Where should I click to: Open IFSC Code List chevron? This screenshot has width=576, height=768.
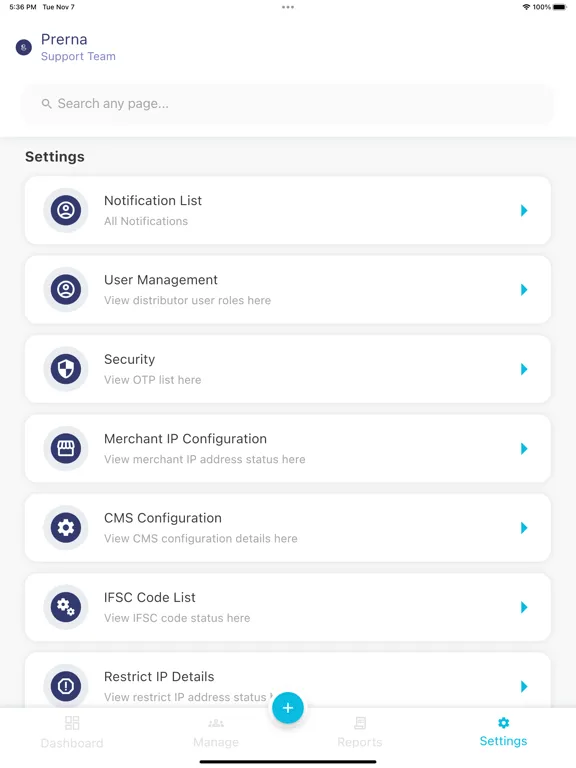click(x=524, y=607)
